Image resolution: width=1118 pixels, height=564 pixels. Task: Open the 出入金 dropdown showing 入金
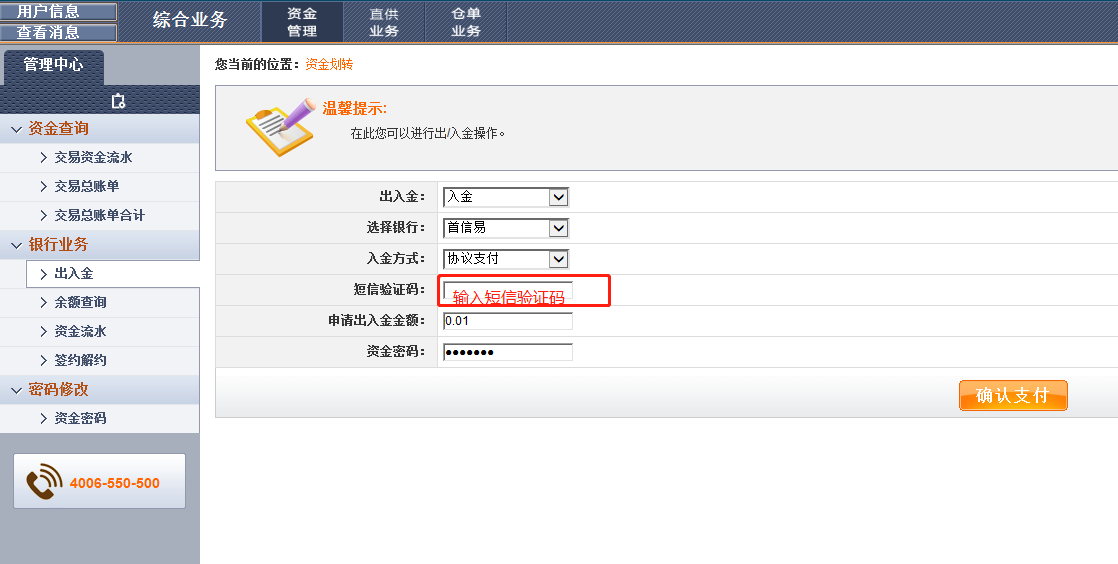coord(506,197)
